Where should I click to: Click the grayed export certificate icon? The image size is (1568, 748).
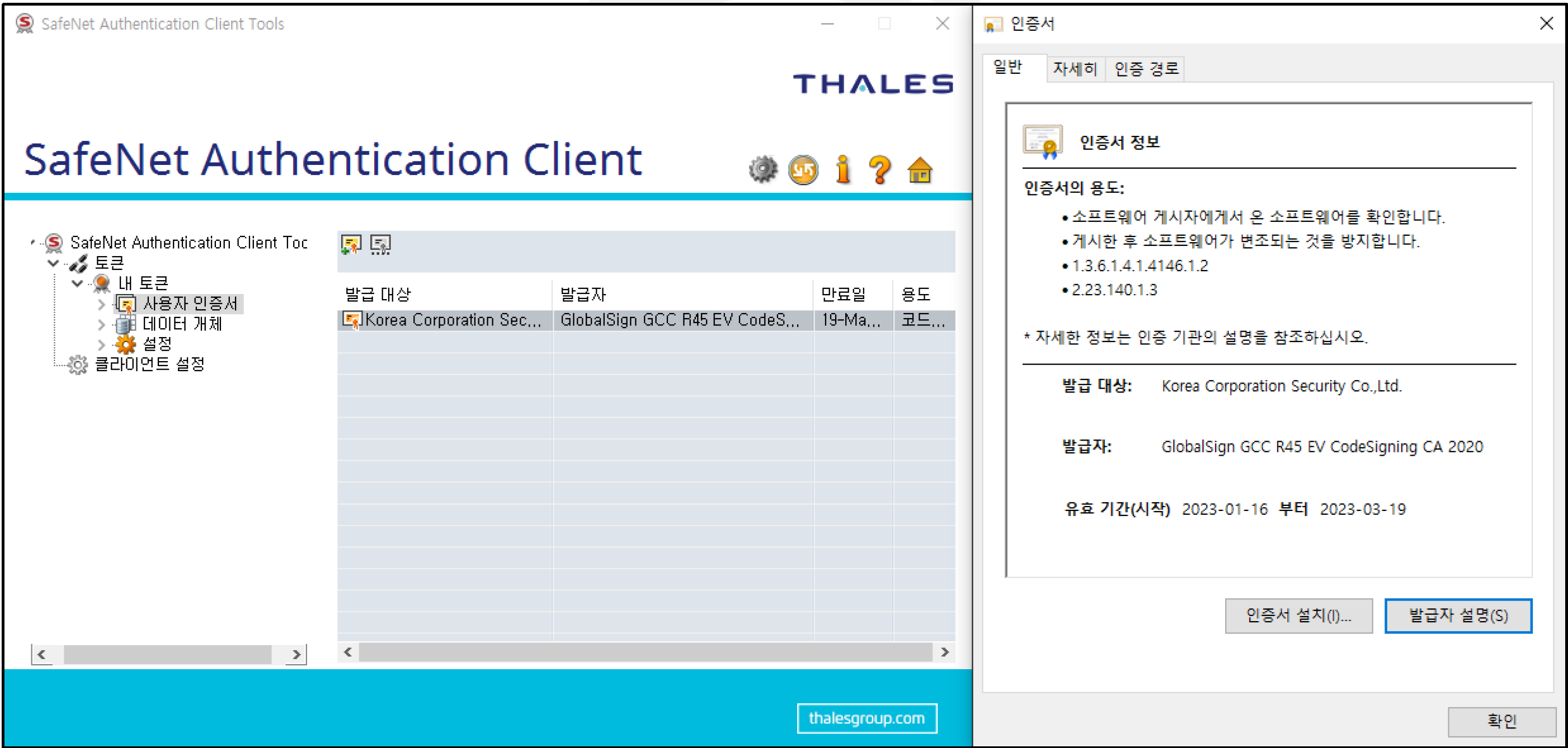tap(380, 244)
